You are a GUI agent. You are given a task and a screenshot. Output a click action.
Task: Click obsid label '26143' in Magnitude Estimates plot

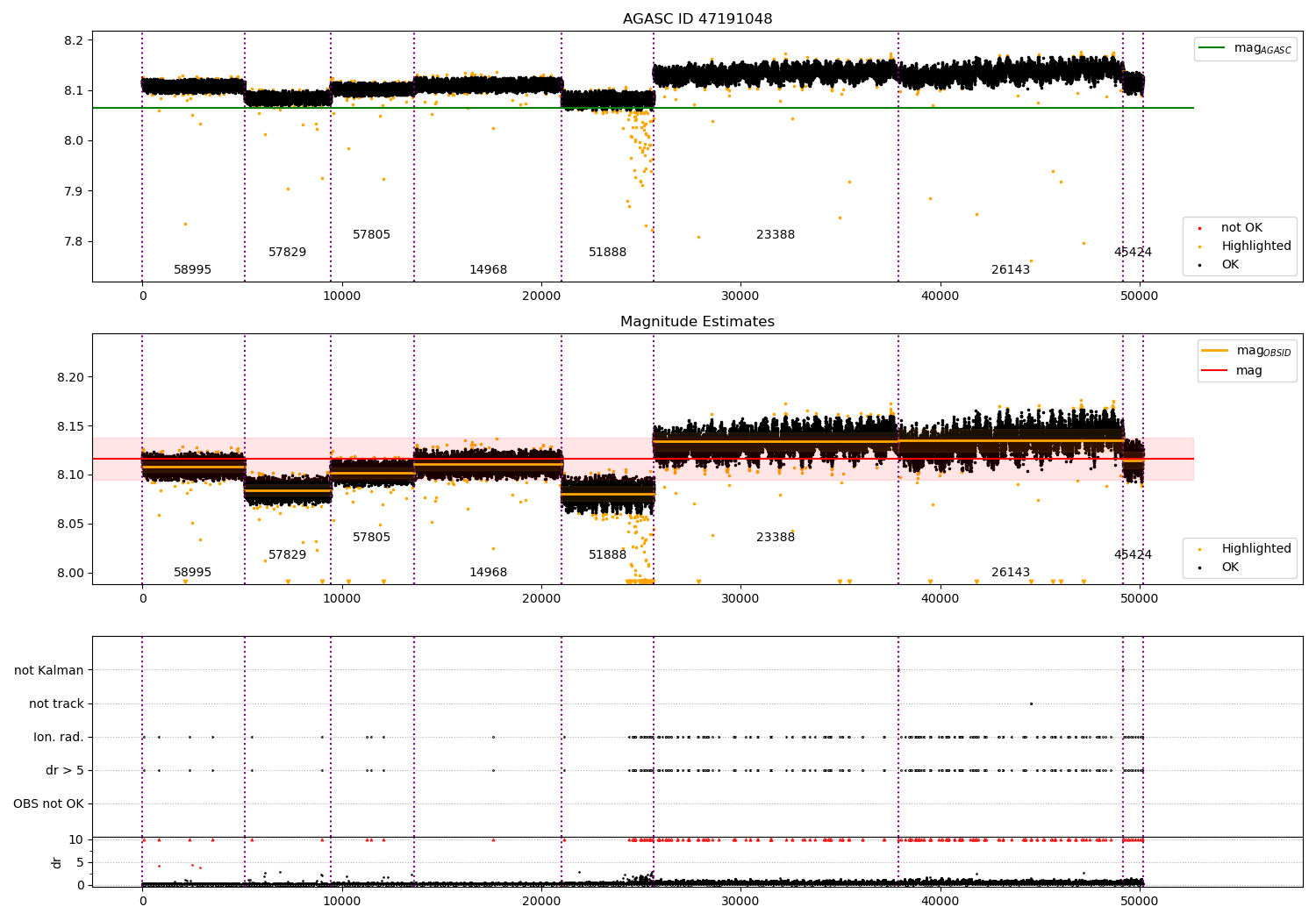tap(1011, 573)
